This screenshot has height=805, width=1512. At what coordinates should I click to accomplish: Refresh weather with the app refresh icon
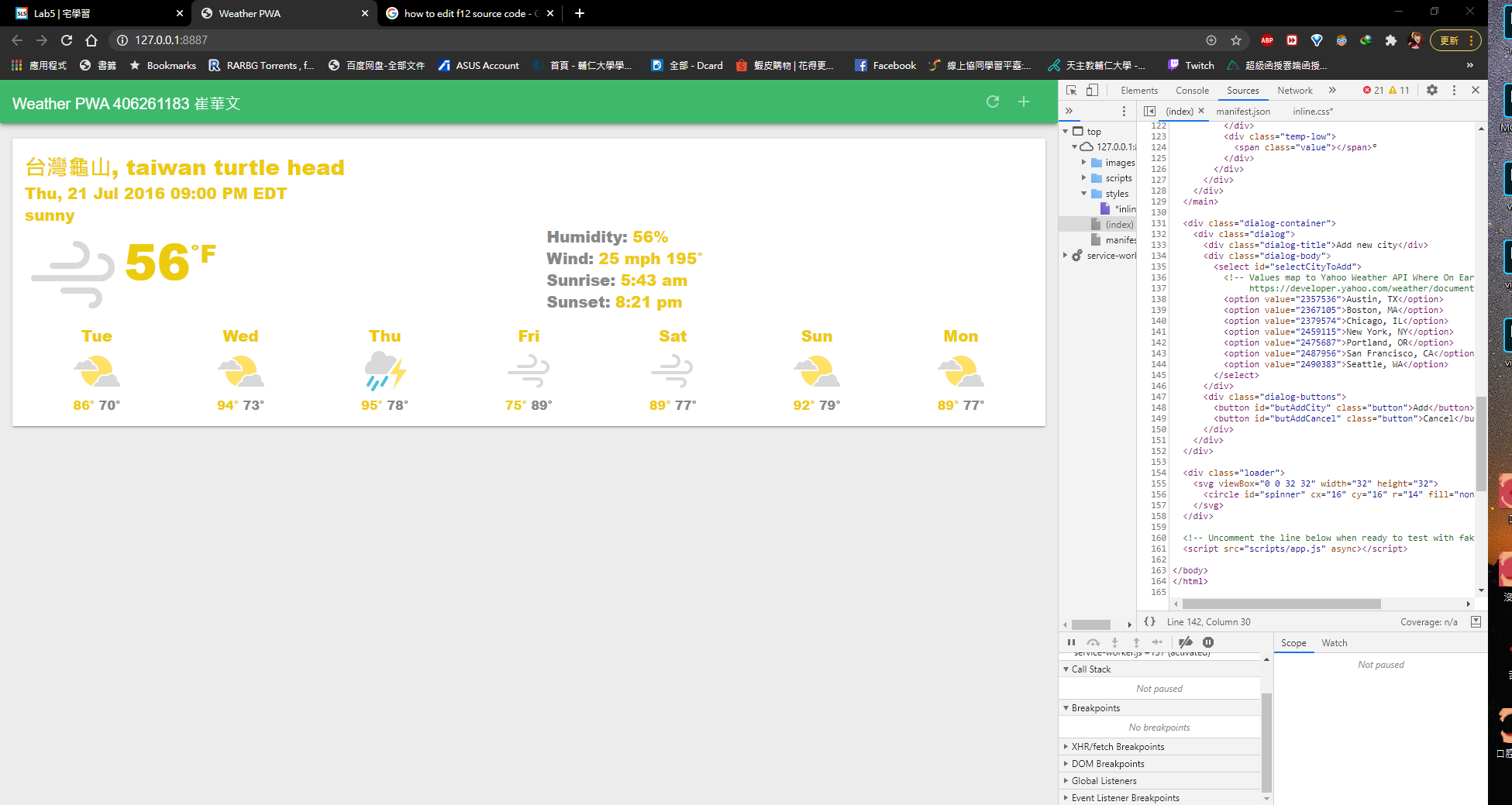pos(993,101)
